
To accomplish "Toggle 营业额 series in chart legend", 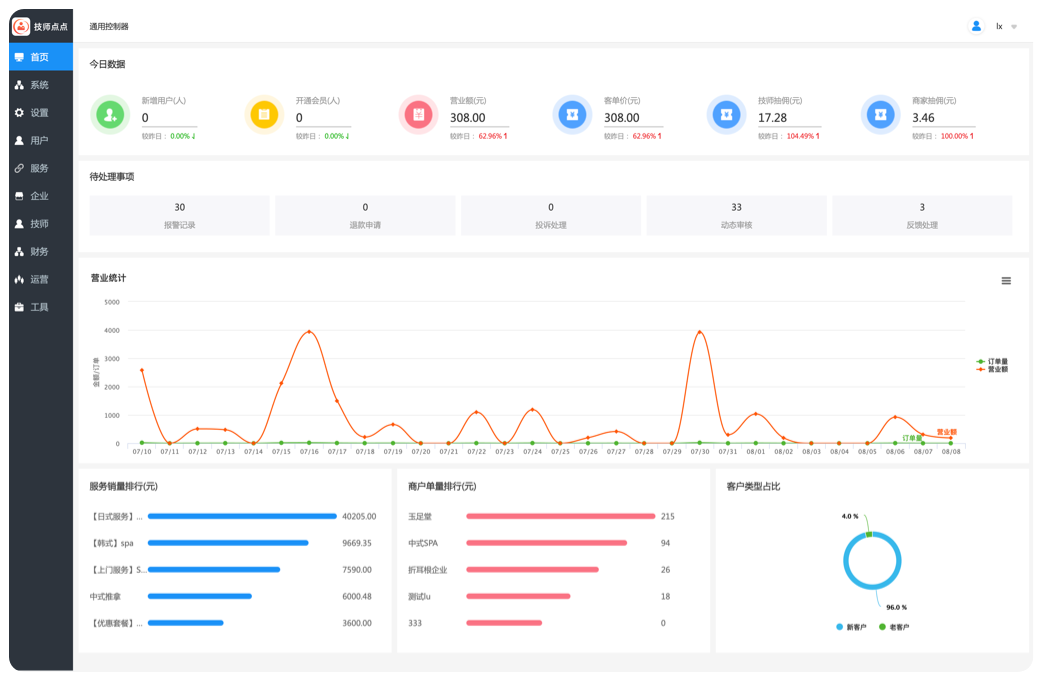I will pos(992,369).
